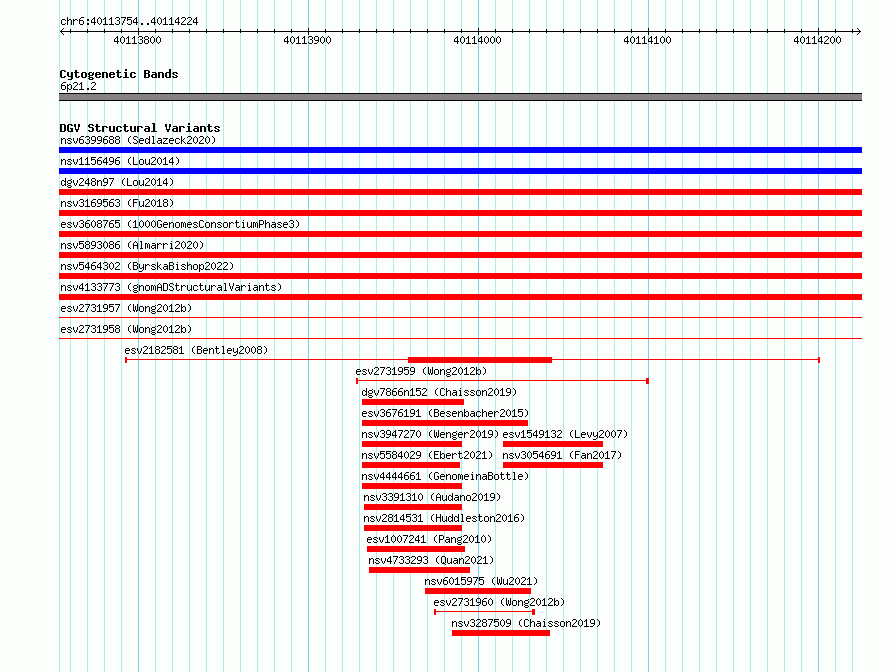Viewport: 890px width, 672px height.
Task: Click the ruler tick at 40114100
Action: coord(648,32)
